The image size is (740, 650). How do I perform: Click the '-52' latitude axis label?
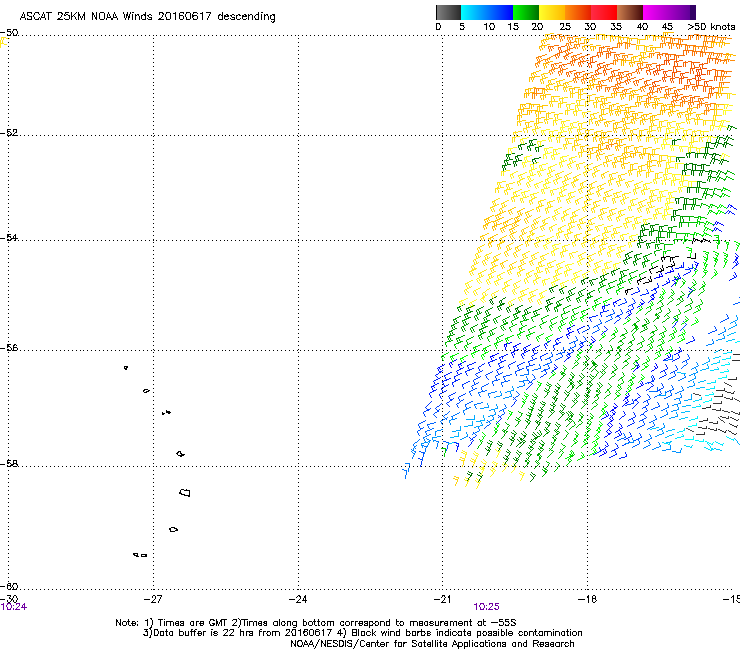[x=9, y=133]
